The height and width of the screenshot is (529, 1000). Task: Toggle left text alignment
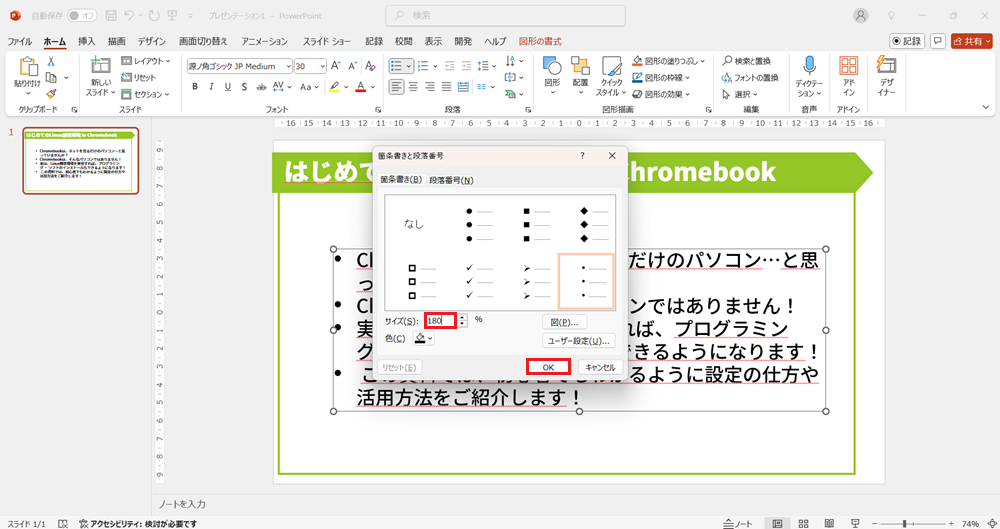397,87
